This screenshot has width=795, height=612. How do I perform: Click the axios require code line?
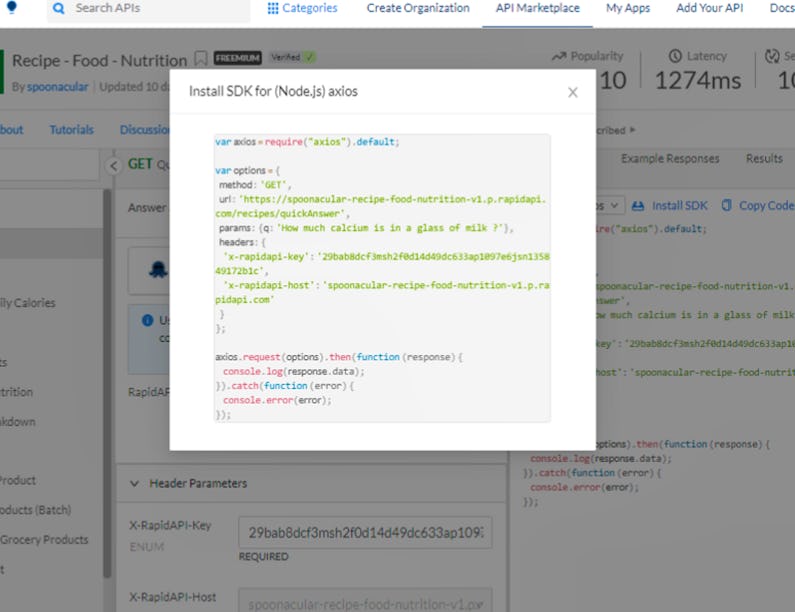coord(307,142)
